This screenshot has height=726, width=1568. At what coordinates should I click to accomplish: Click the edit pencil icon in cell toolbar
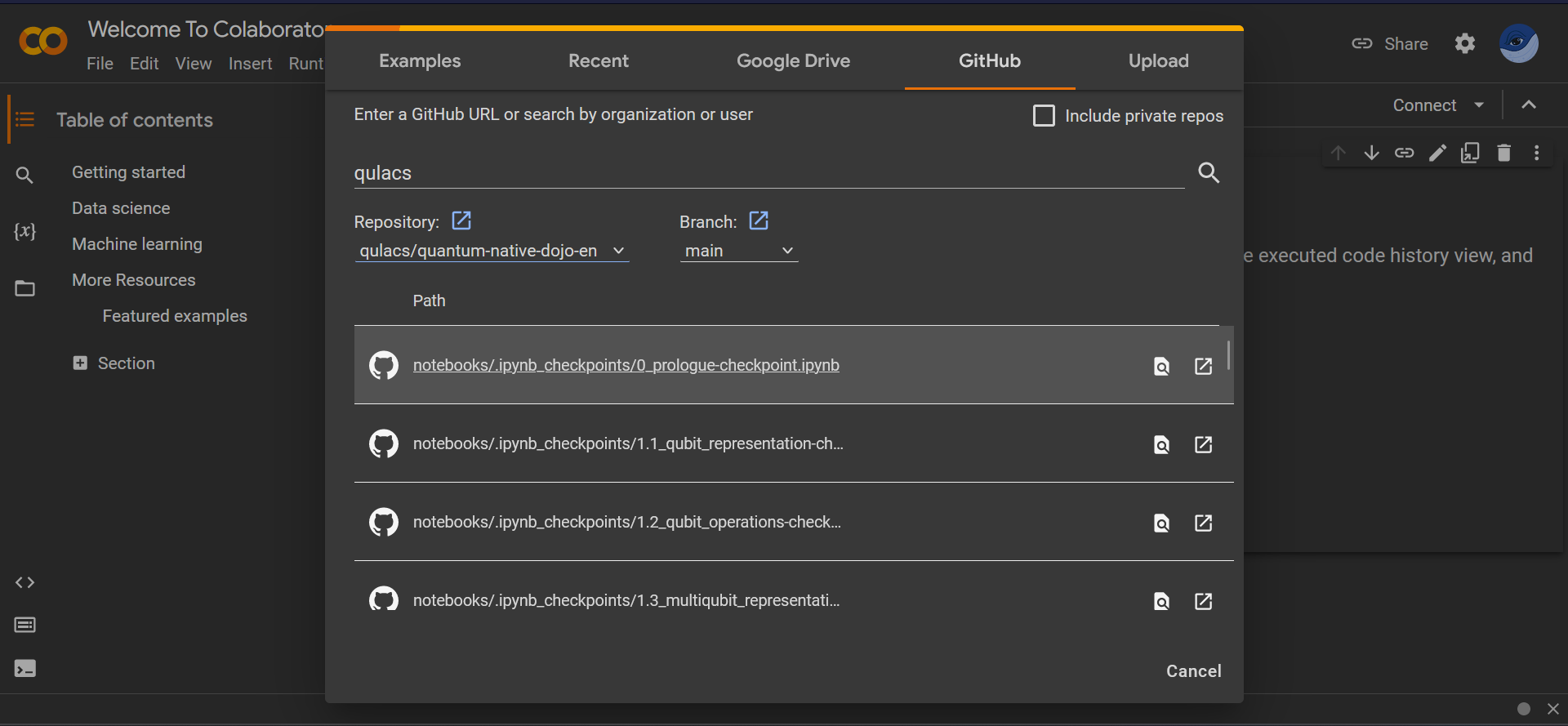coord(1437,153)
